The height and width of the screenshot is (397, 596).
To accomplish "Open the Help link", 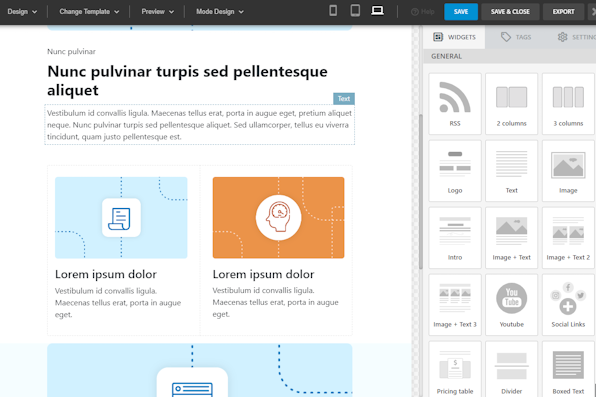I will coord(423,12).
